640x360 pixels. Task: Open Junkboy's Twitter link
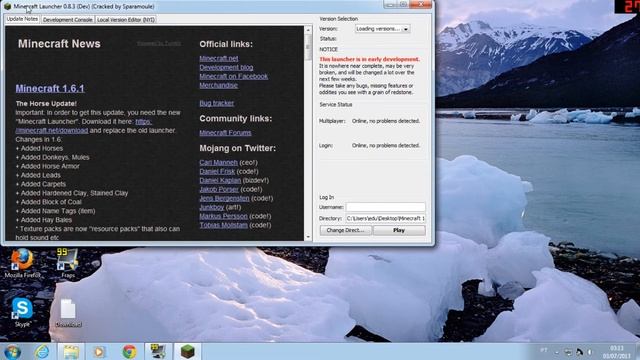pos(211,207)
